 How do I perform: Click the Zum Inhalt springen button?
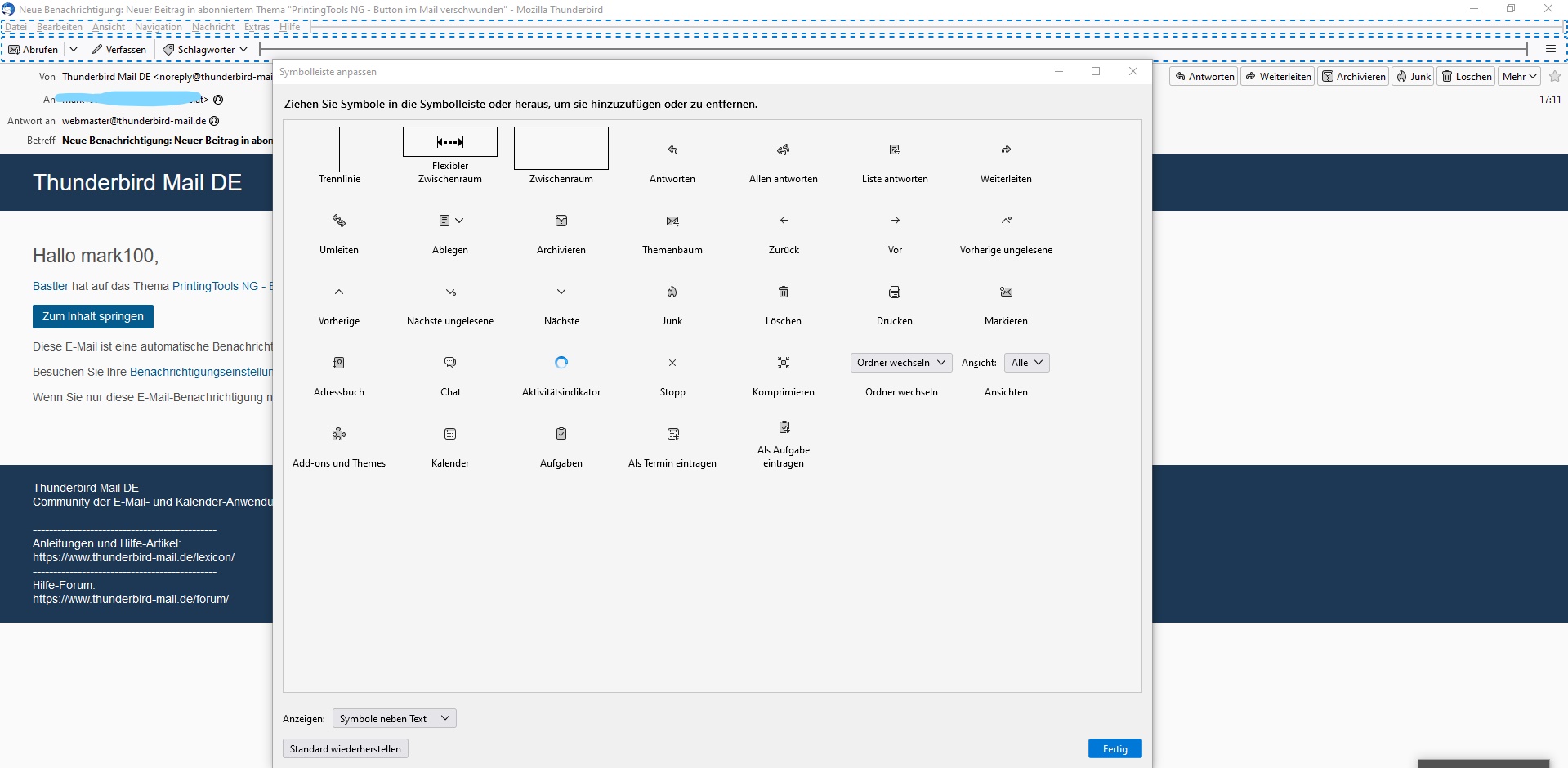tap(93, 316)
